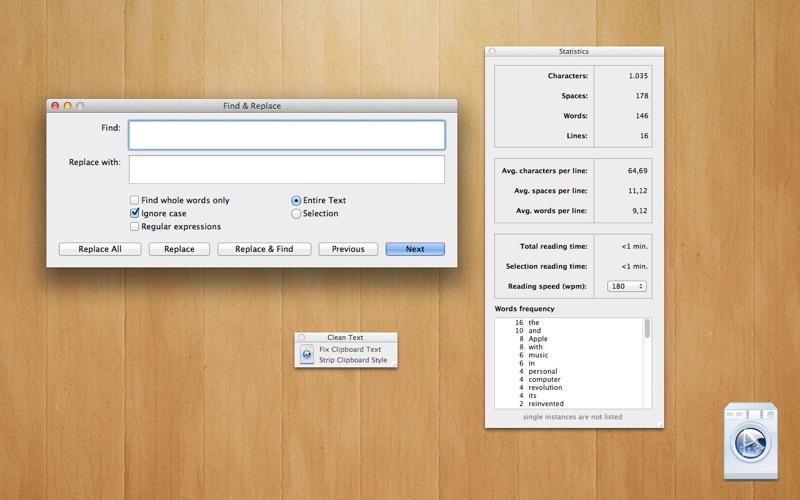Click the washing machine app icon
Screen dimensions: 800x500
[x=751, y=441]
